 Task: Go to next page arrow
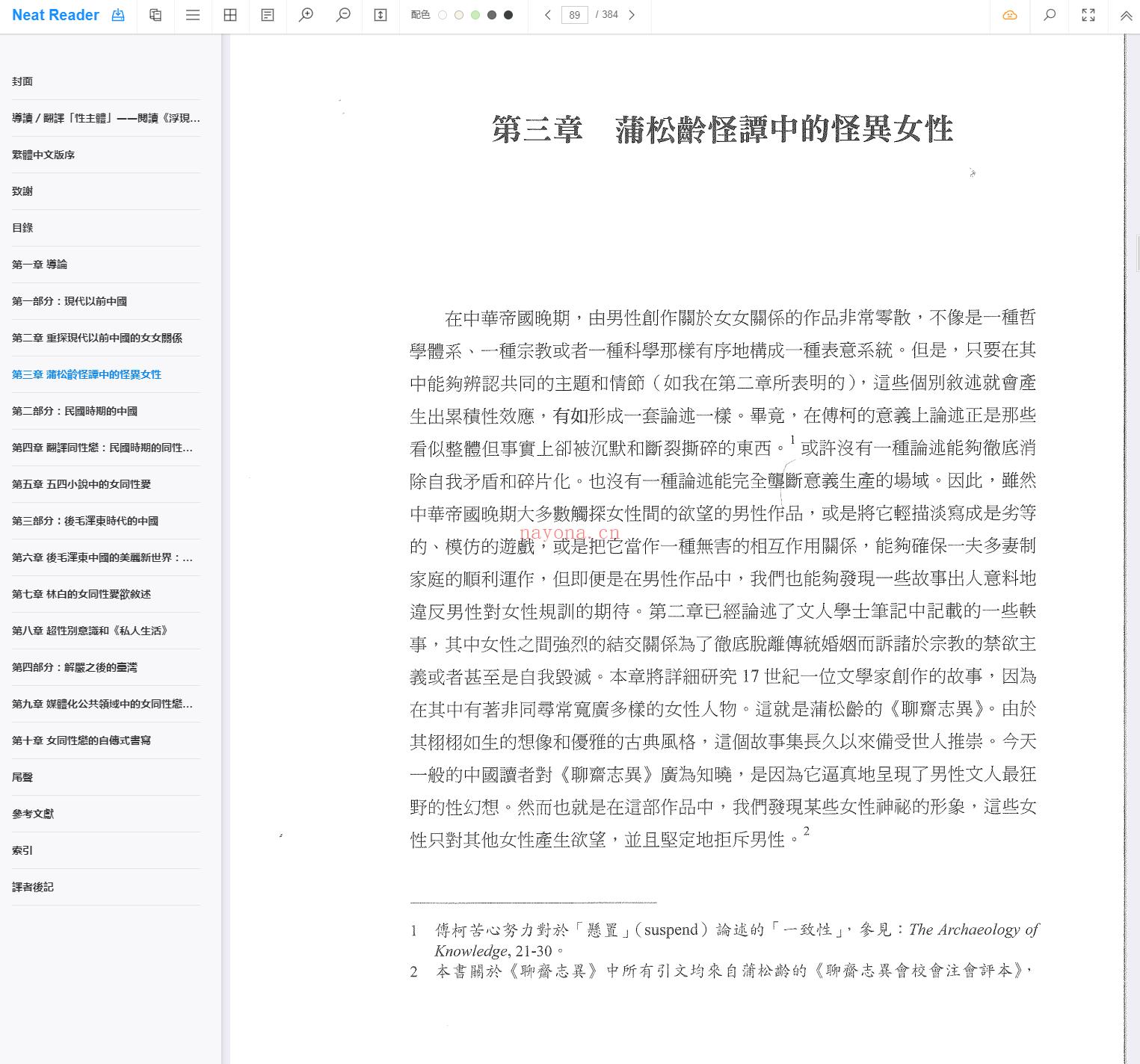(x=632, y=15)
